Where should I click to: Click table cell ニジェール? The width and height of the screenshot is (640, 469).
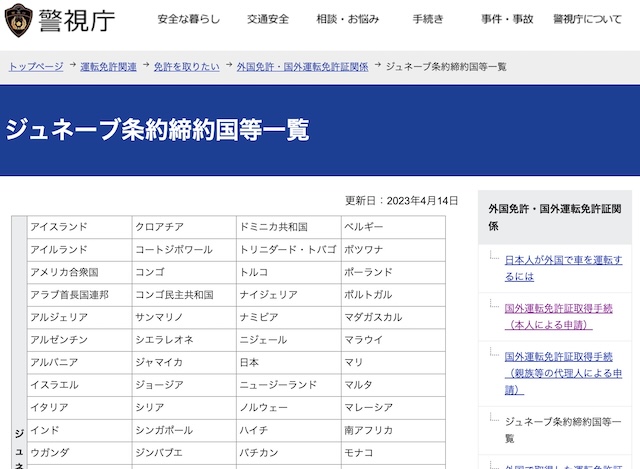pyautogui.click(x=289, y=340)
